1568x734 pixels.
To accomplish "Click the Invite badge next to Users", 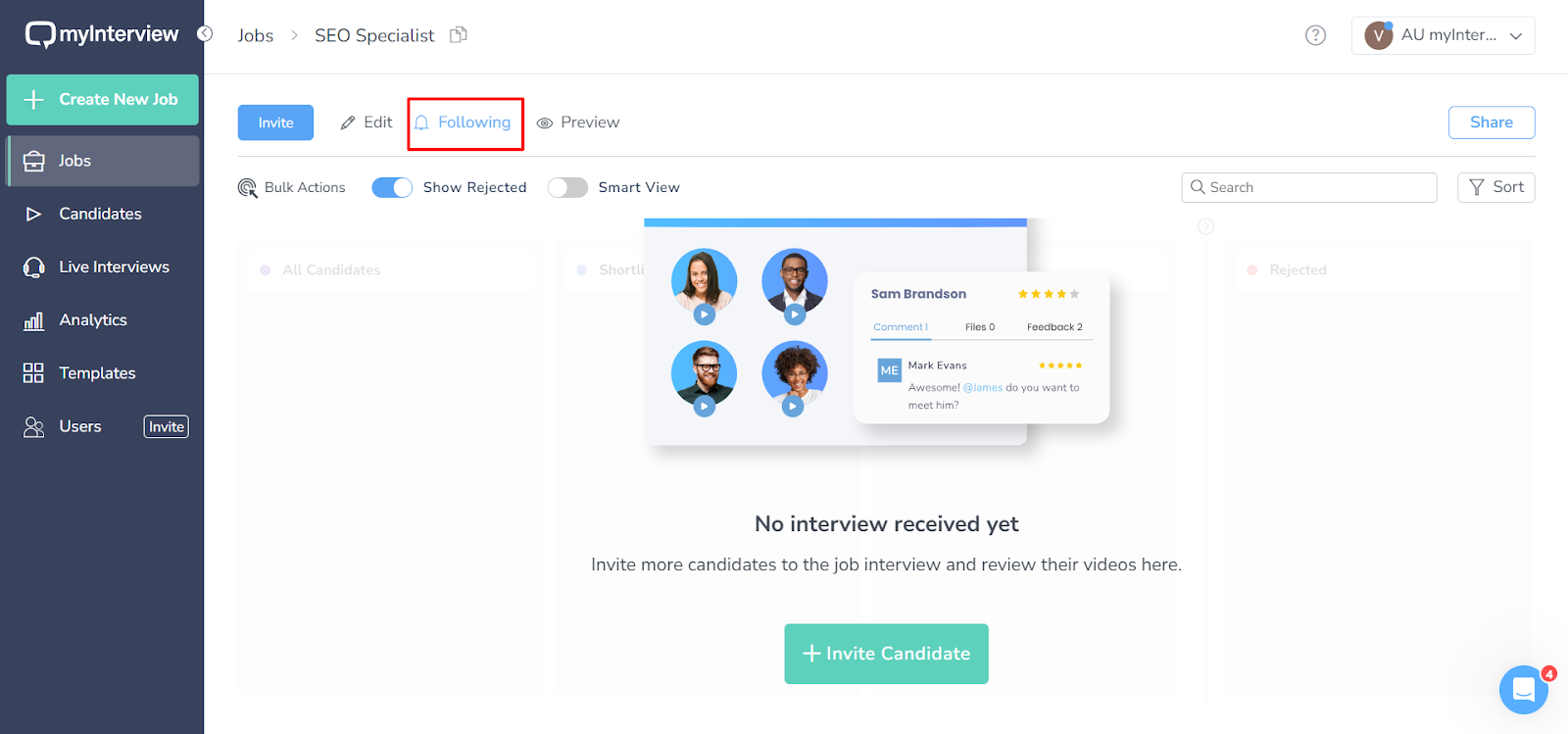I will point(166,426).
